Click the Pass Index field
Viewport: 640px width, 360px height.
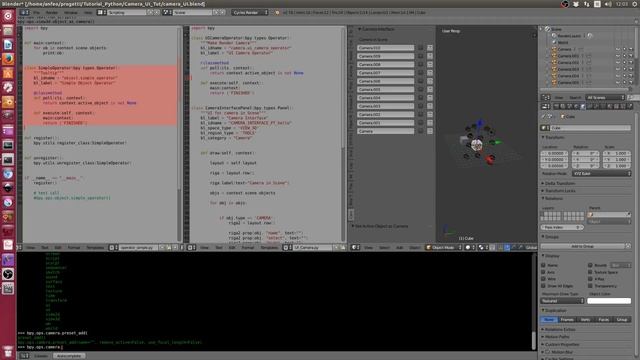[562, 227]
